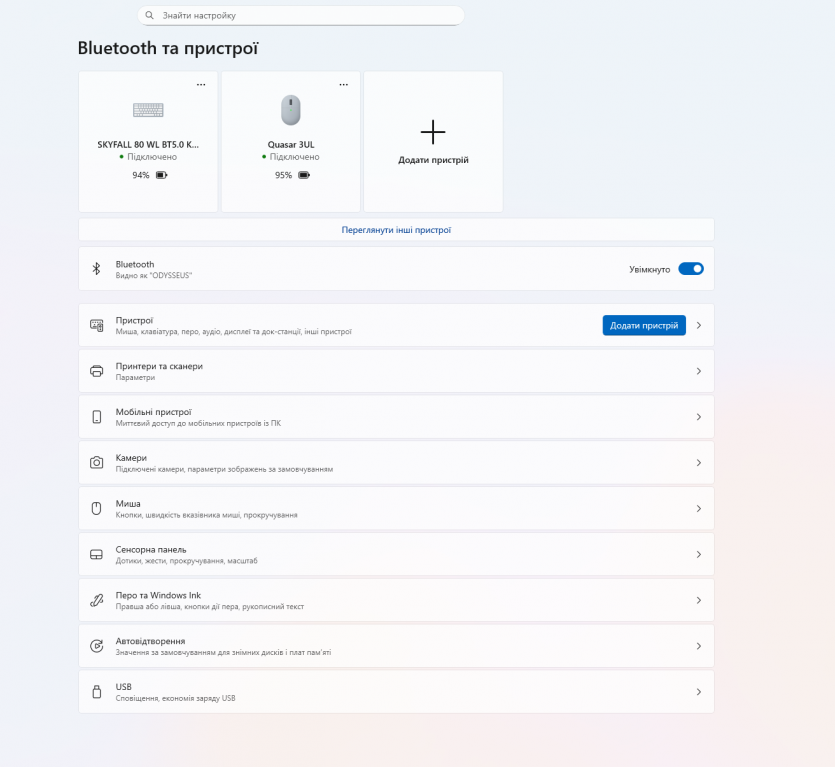This screenshot has width=835, height=767.
Task: Click Переглянути інші пристрої link
Action: (396, 230)
